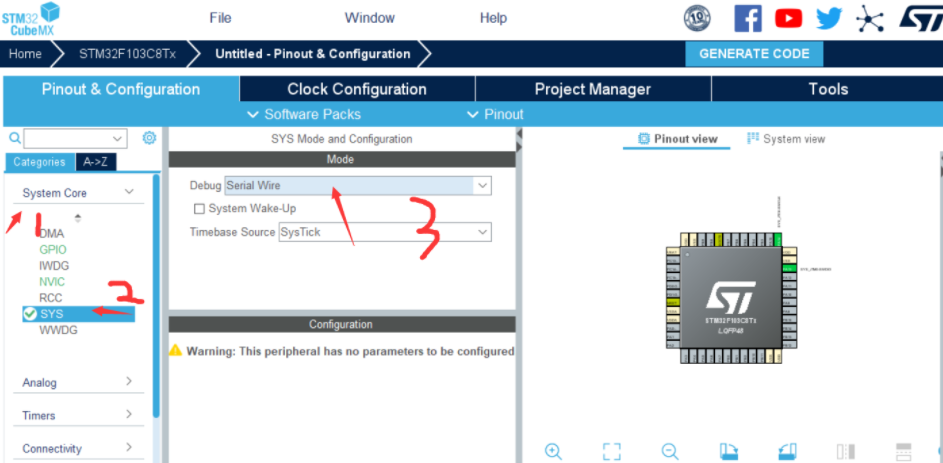Select IWDG in System Core list

coord(54,266)
